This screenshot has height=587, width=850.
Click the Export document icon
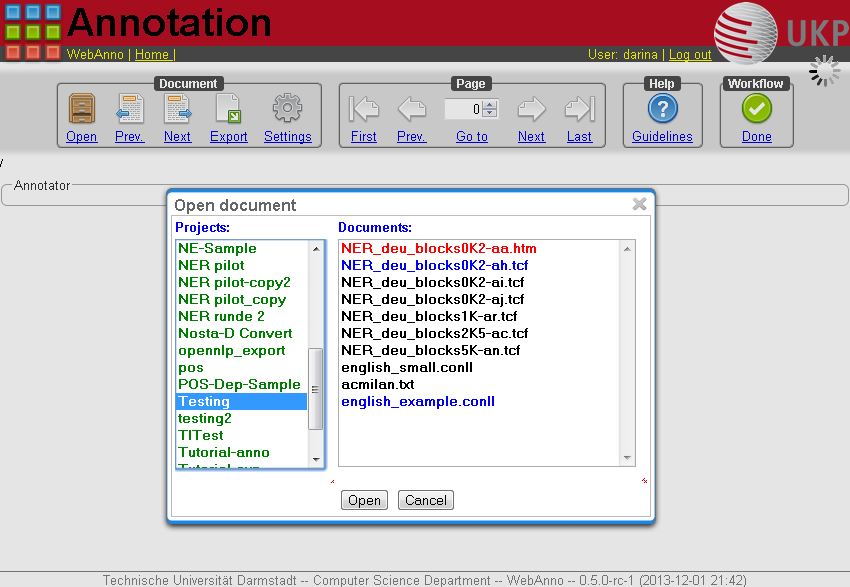coord(228,108)
